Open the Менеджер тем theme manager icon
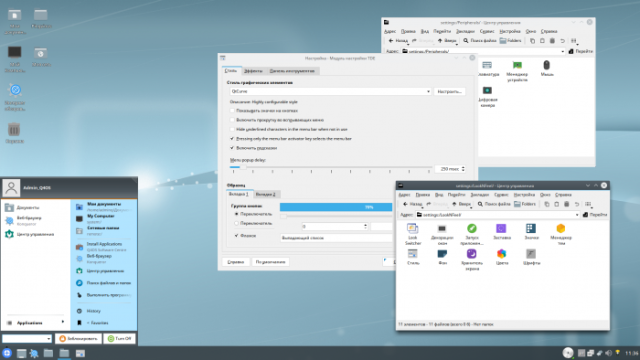Screen dimensions: 640x360 [x=561, y=234]
